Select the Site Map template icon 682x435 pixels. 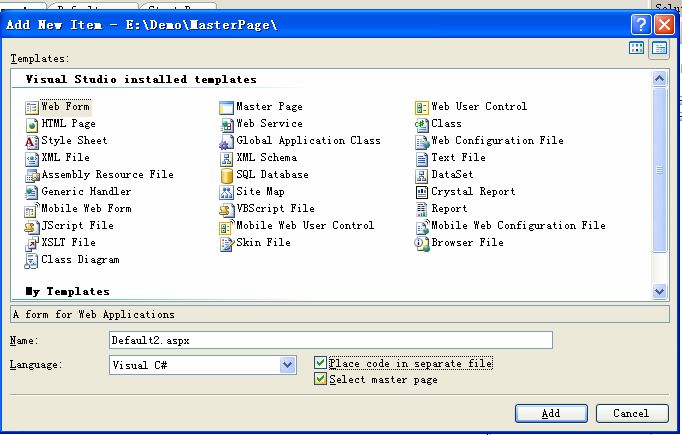point(226,193)
